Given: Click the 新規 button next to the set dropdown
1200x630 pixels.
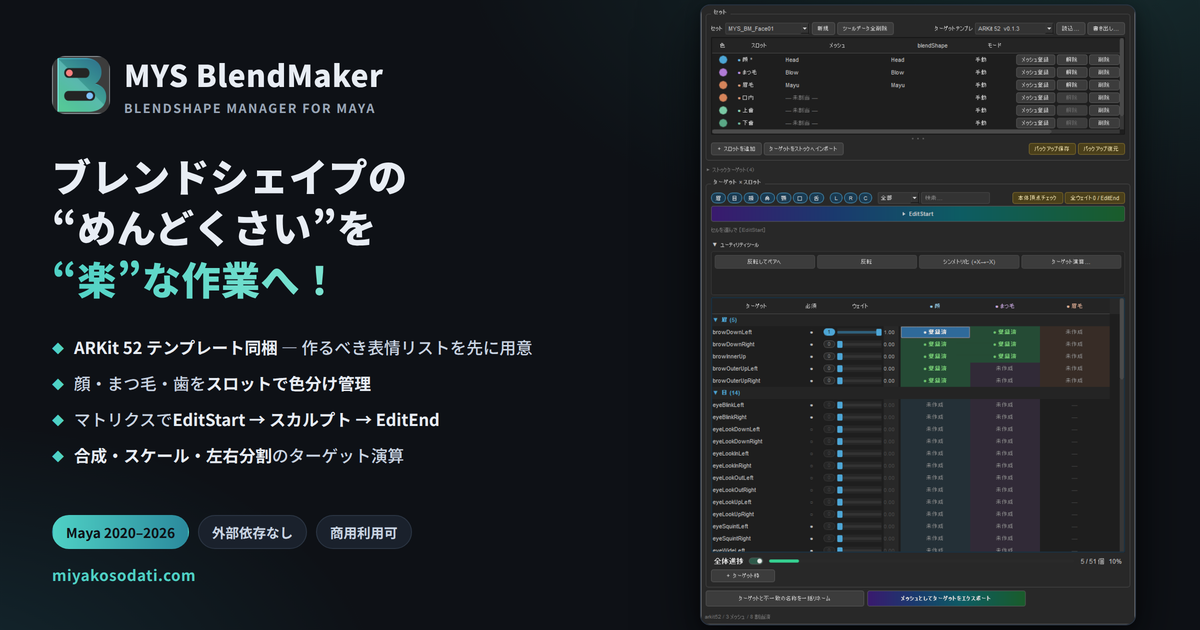Looking at the screenshot, I should click(x=824, y=28).
